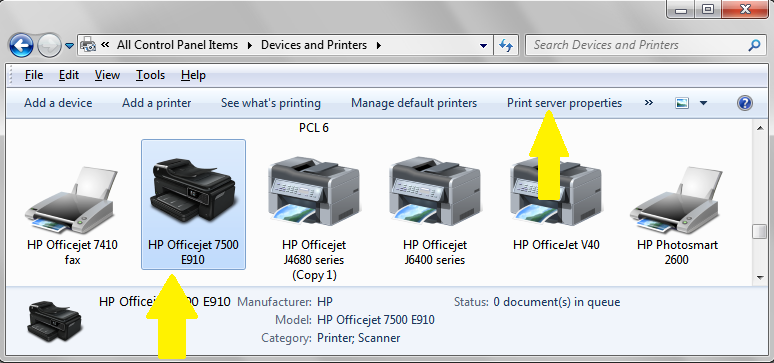Open the address bar history dropdown

483,45
